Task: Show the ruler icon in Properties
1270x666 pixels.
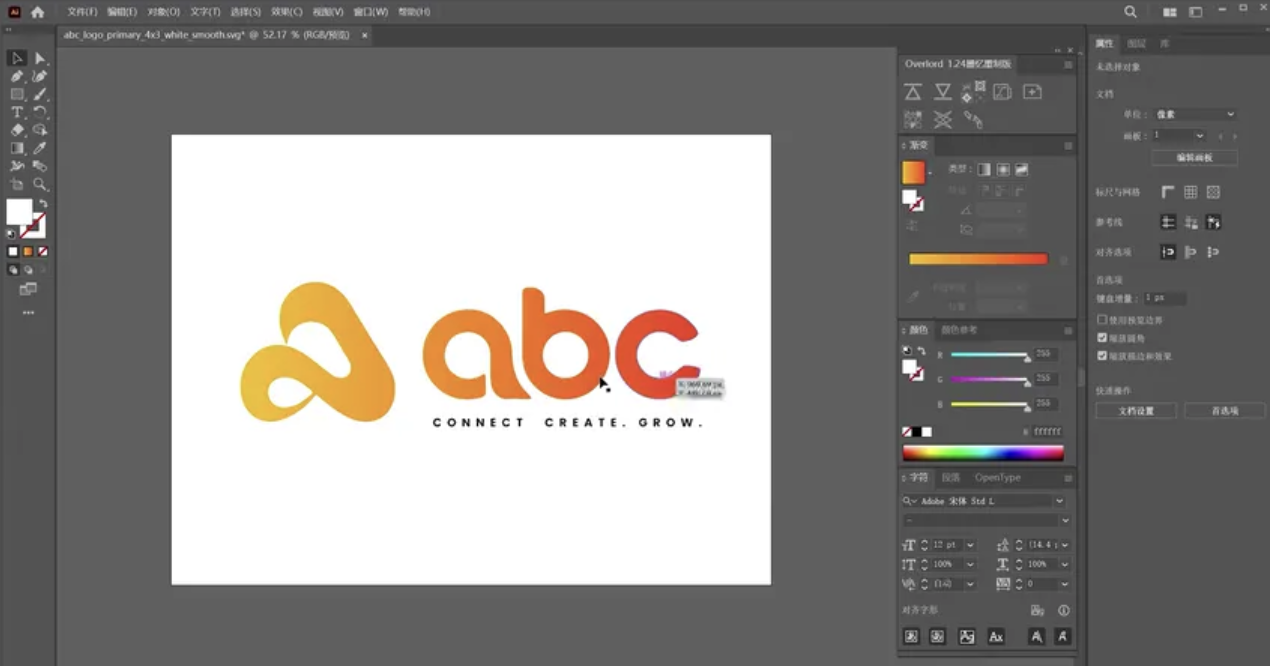Action: click(1168, 192)
